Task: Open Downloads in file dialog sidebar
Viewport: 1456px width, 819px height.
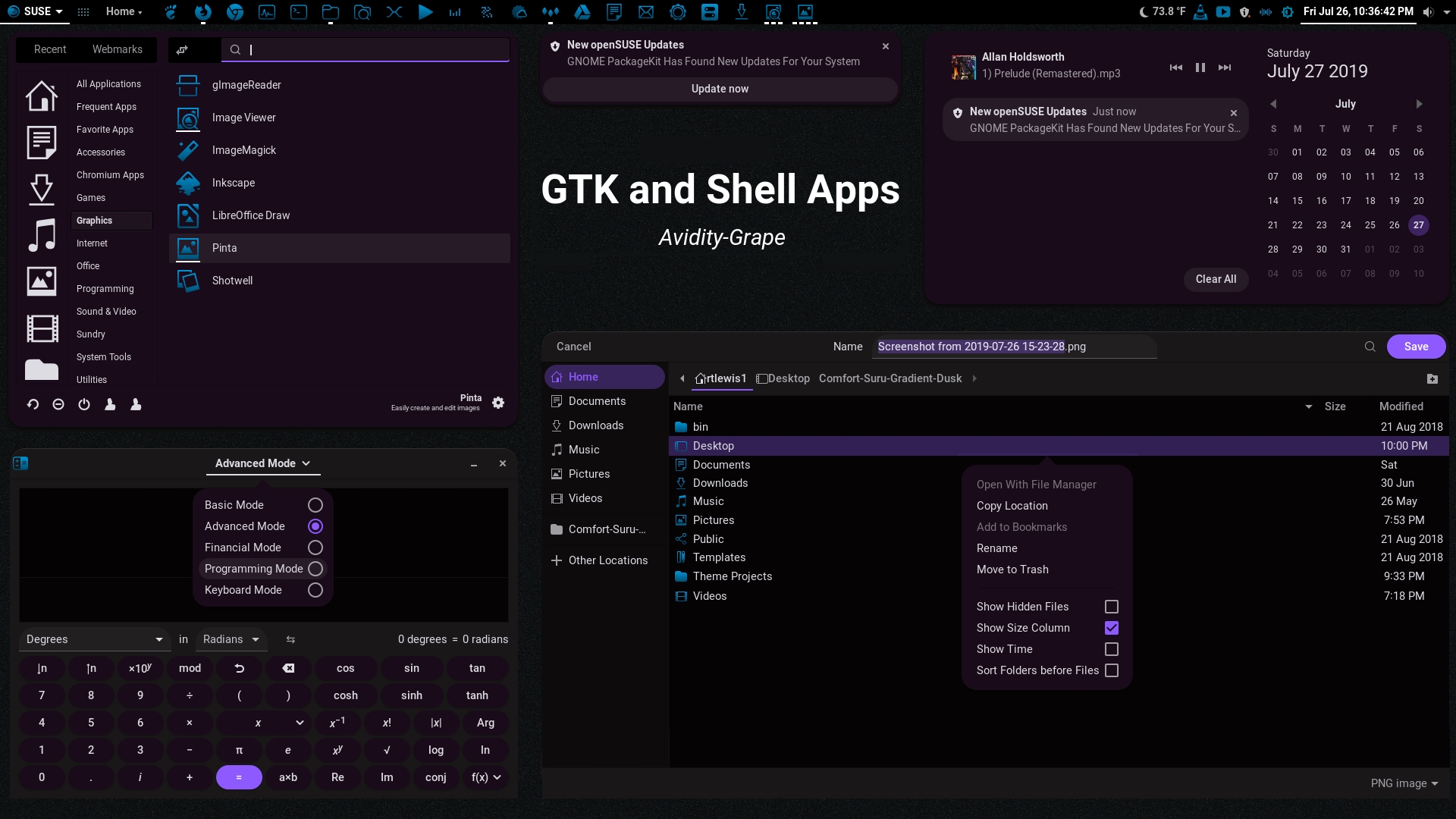Action: click(x=604, y=425)
